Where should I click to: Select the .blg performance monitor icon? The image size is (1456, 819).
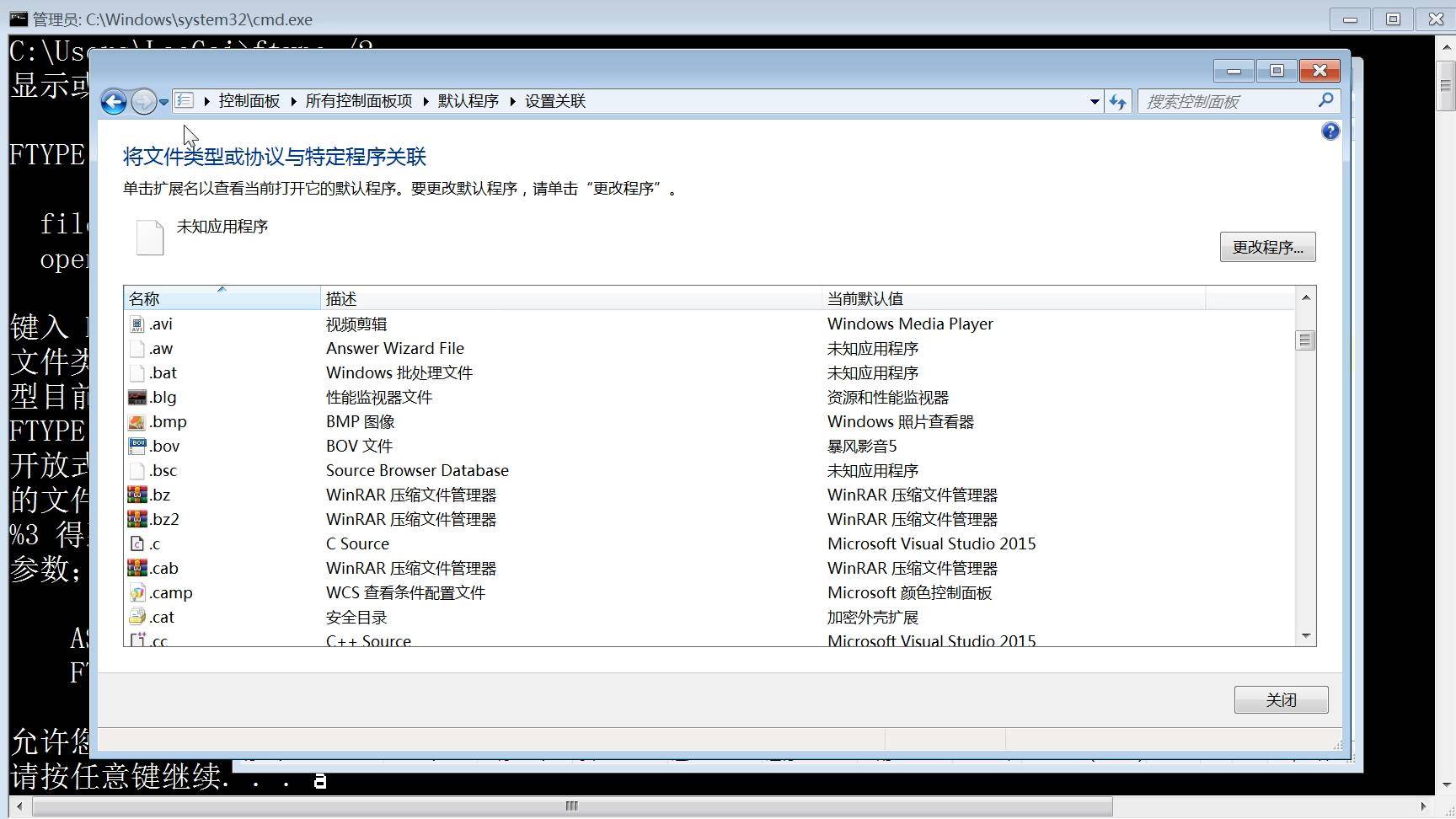click(x=137, y=398)
